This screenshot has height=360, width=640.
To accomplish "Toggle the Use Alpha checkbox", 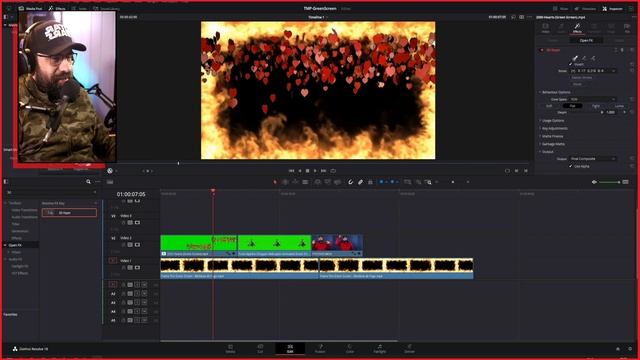I will [571, 166].
